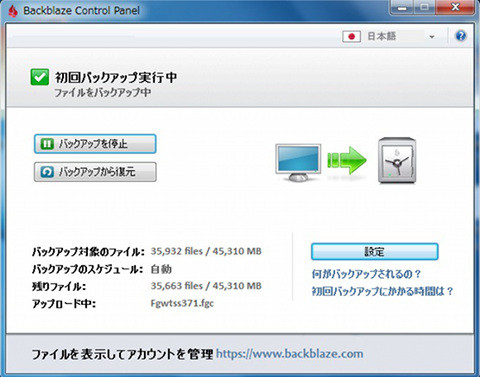480x377 pixels.
Task: Click the gray safe vault icon
Action: coord(397,161)
